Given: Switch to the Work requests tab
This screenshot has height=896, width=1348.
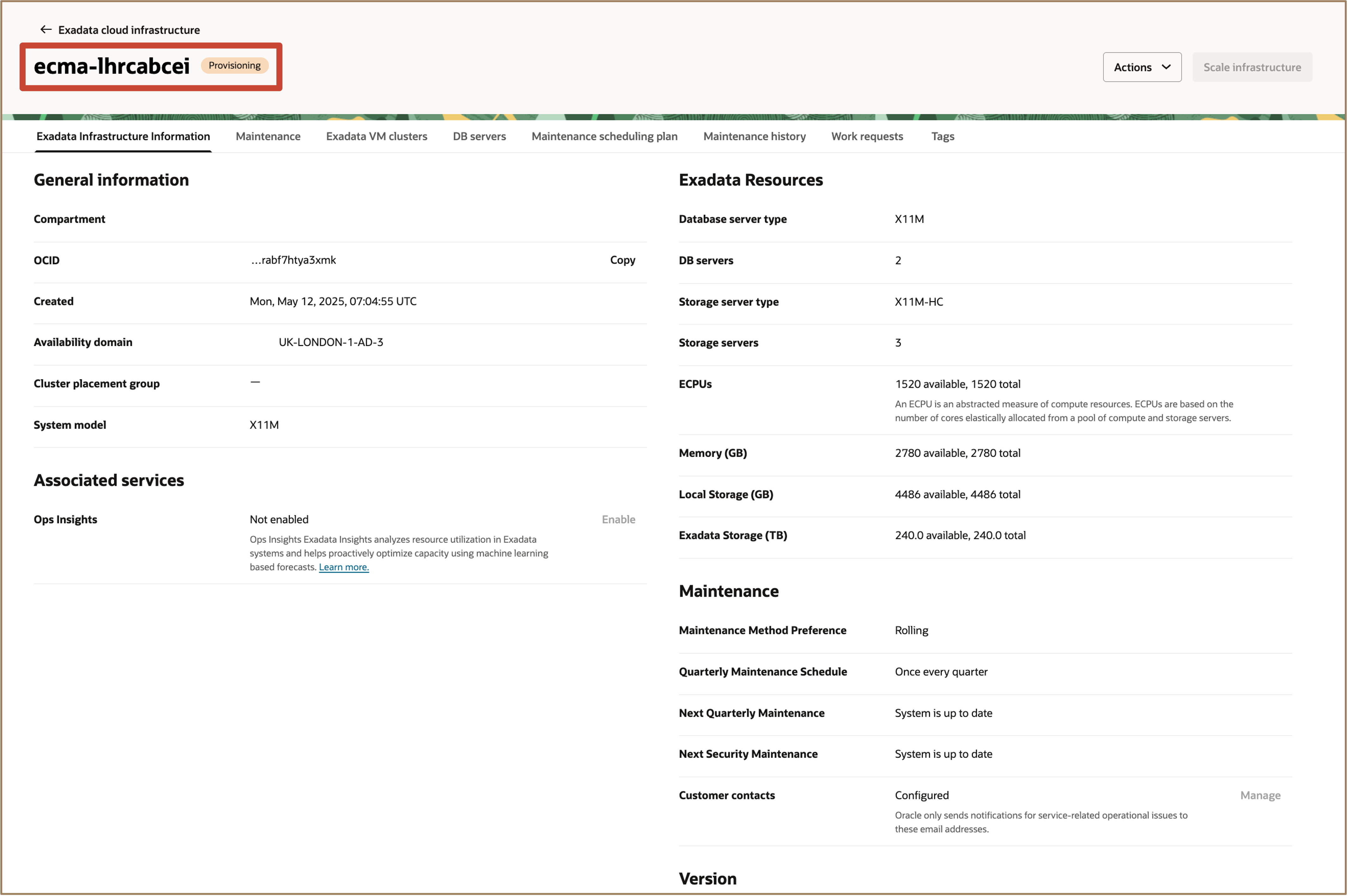Looking at the screenshot, I should coord(867,136).
